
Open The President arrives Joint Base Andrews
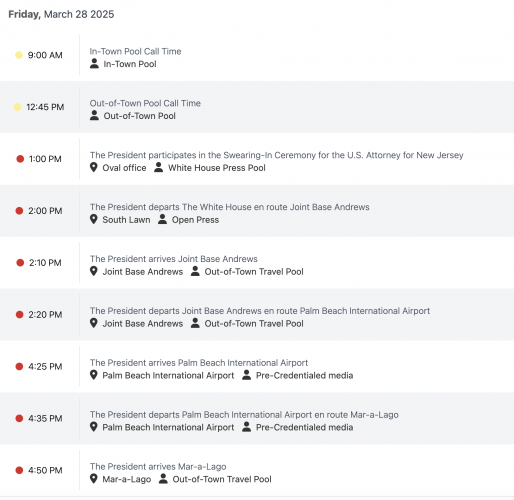pyautogui.click(x=173, y=259)
